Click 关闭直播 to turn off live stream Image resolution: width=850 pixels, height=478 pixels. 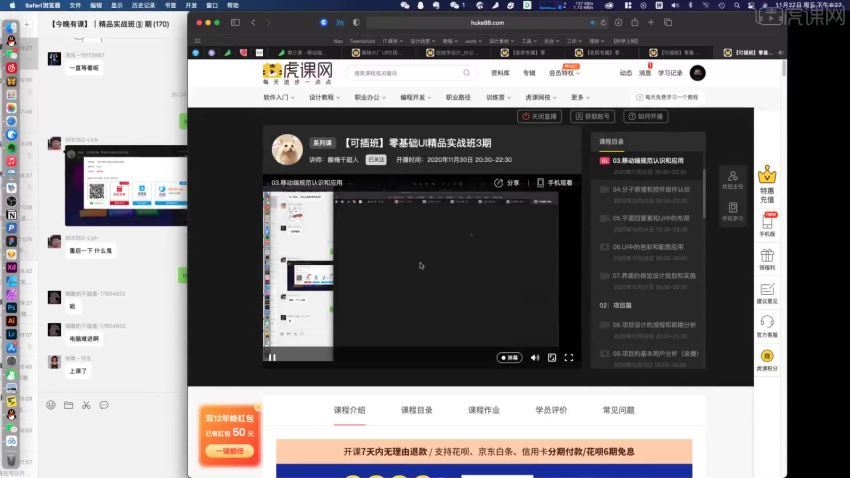(x=539, y=116)
